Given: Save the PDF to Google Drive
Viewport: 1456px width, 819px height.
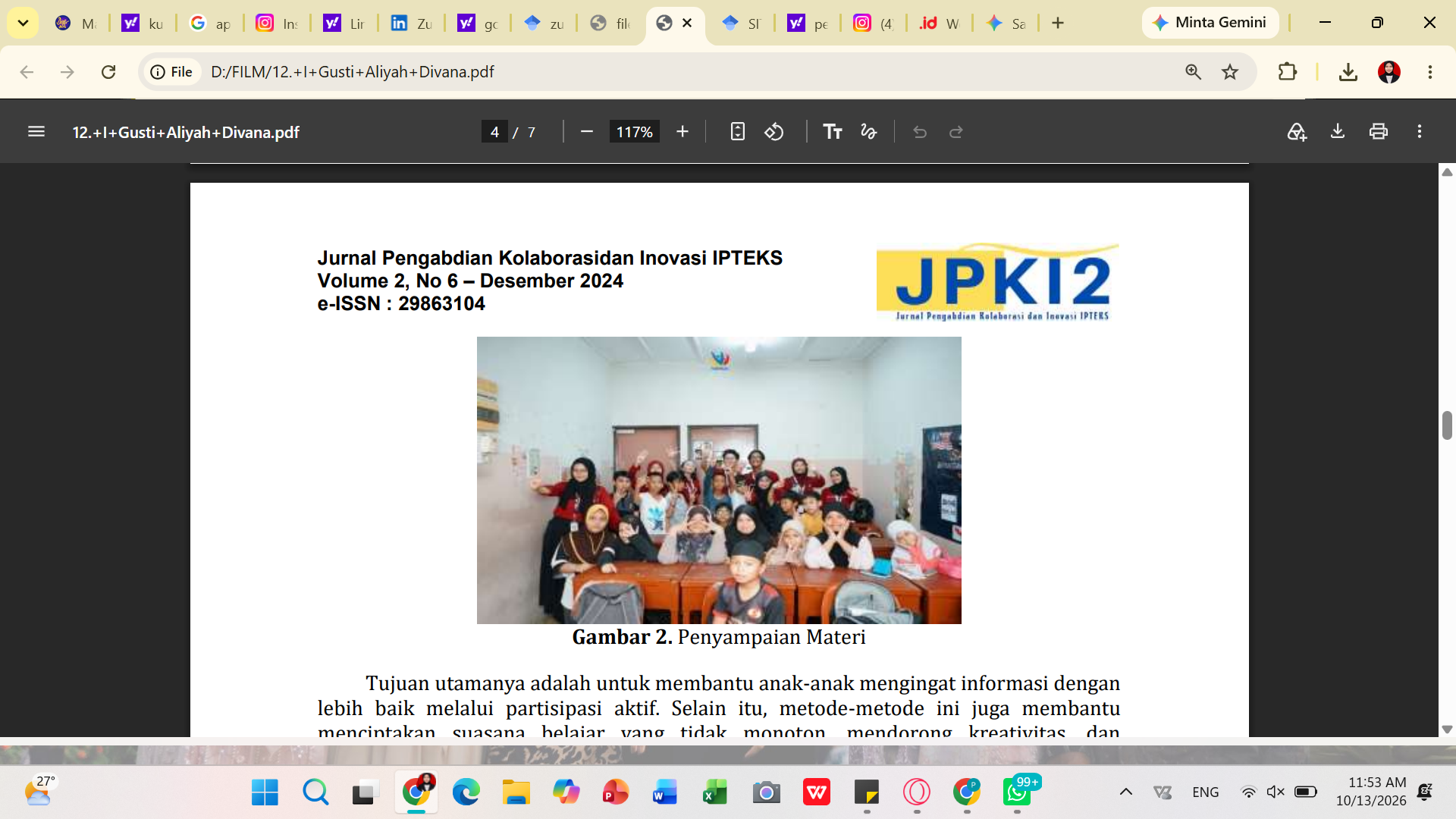Looking at the screenshot, I should click(1297, 132).
